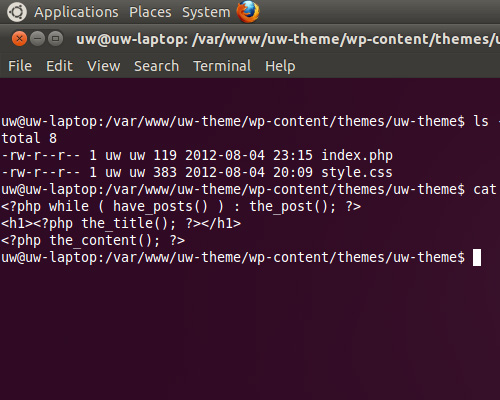Click the closing </h1> tag text

pyautogui.click(x=221, y=223)
